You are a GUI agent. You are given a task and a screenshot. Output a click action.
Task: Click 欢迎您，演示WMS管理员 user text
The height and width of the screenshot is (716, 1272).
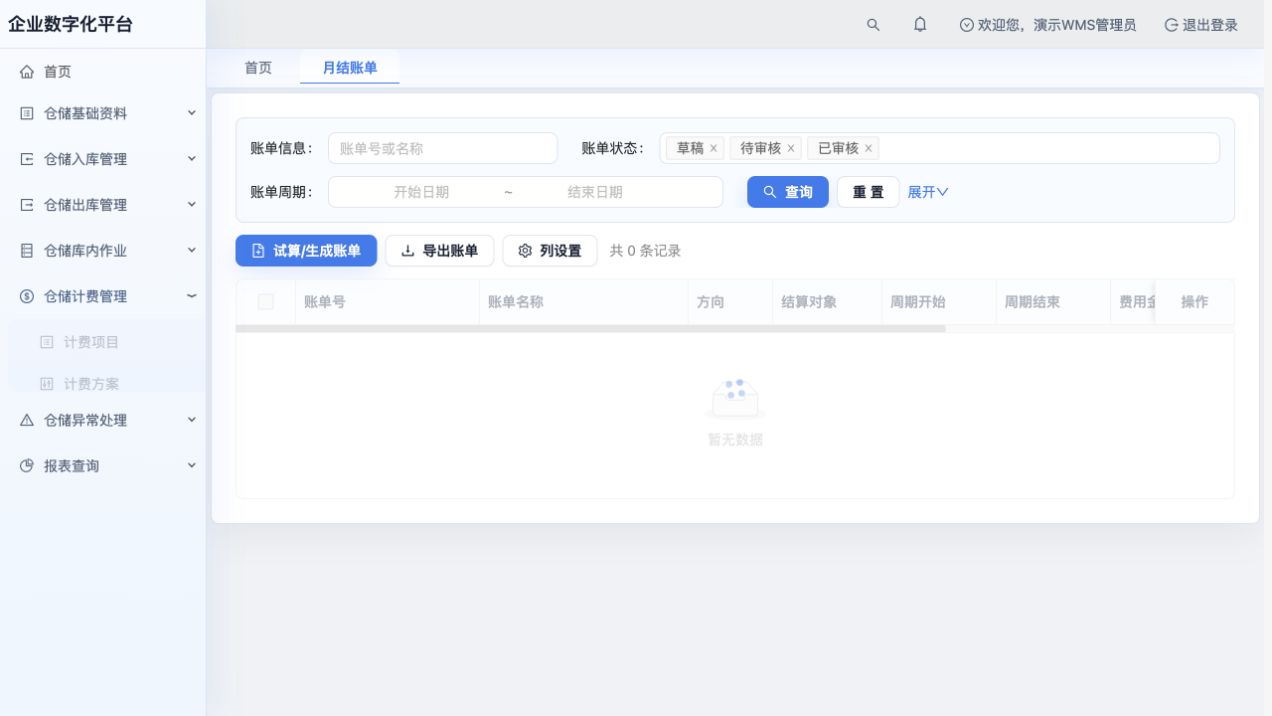pyautogui.click(x=1056, y=25)
